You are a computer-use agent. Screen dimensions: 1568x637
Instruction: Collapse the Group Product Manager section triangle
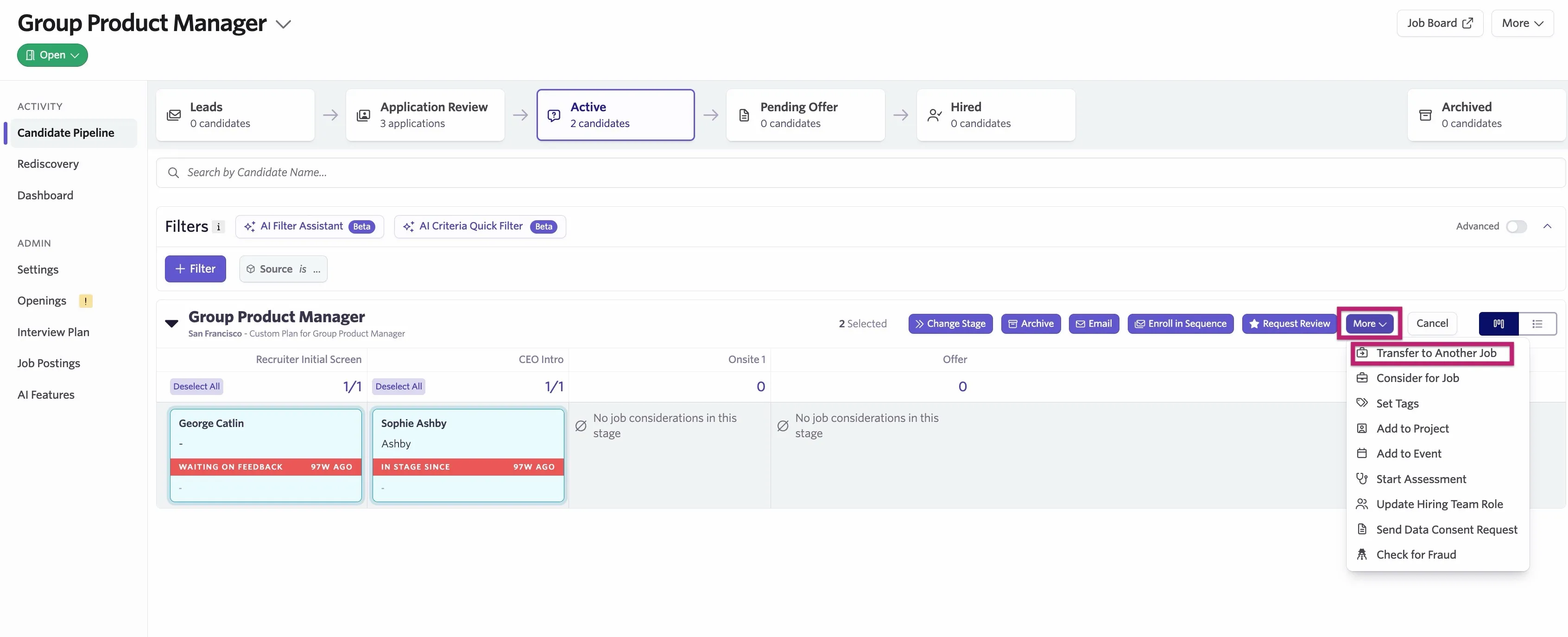[171, 324]
